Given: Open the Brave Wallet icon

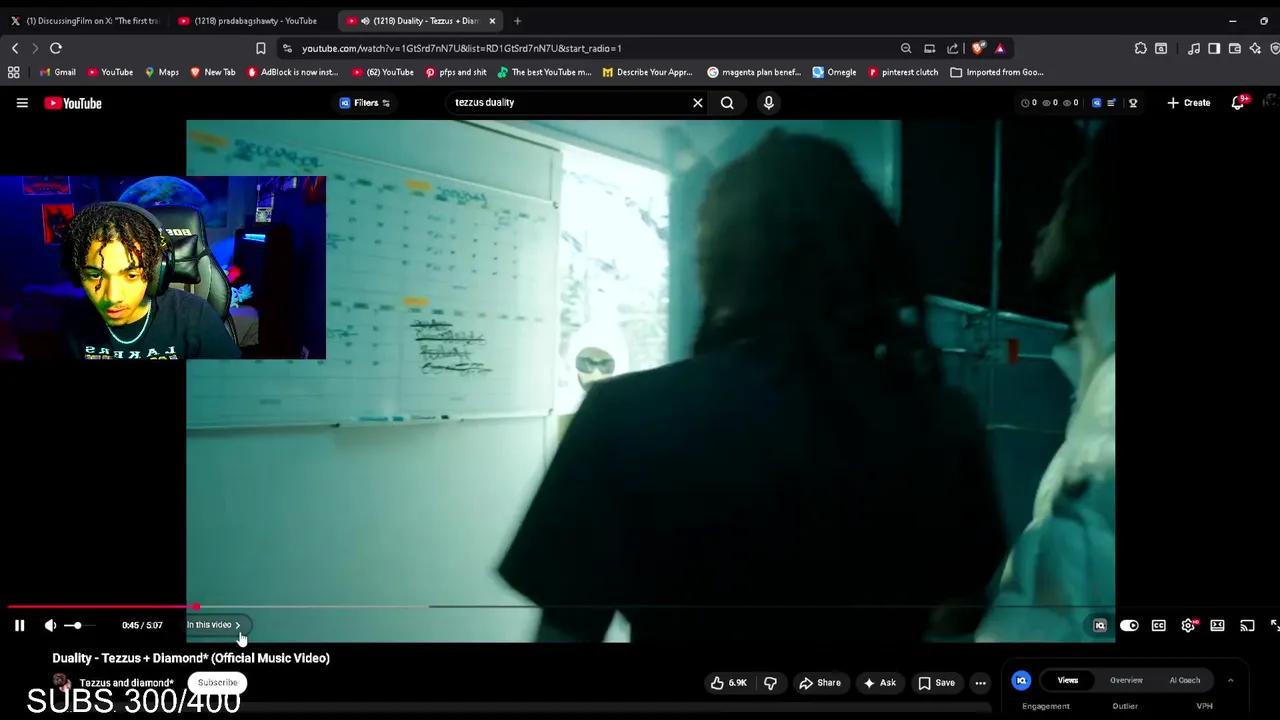Looking at the screenshot, I should (x=1235, y=48).
